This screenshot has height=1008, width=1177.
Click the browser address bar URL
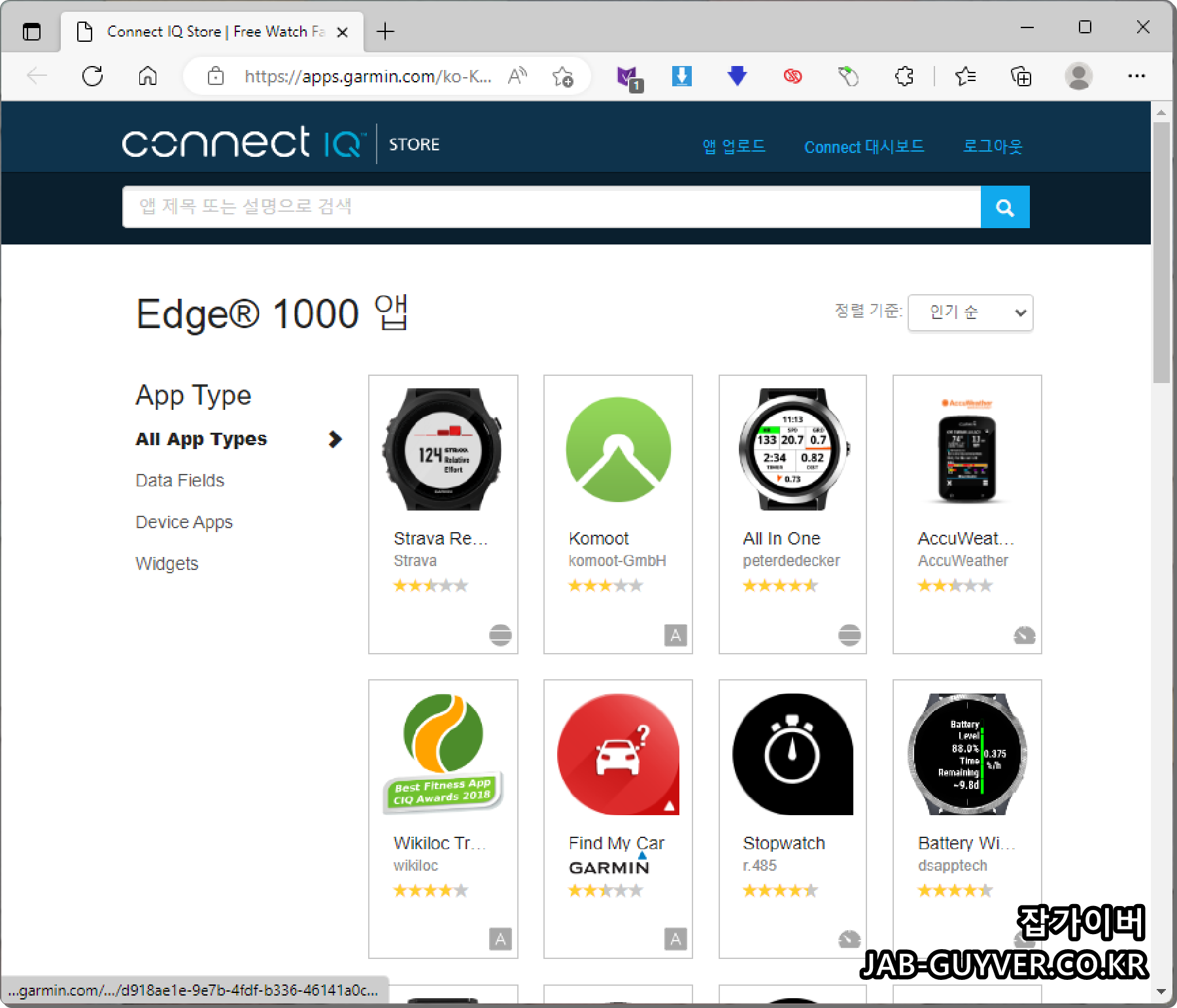(367, 76)
